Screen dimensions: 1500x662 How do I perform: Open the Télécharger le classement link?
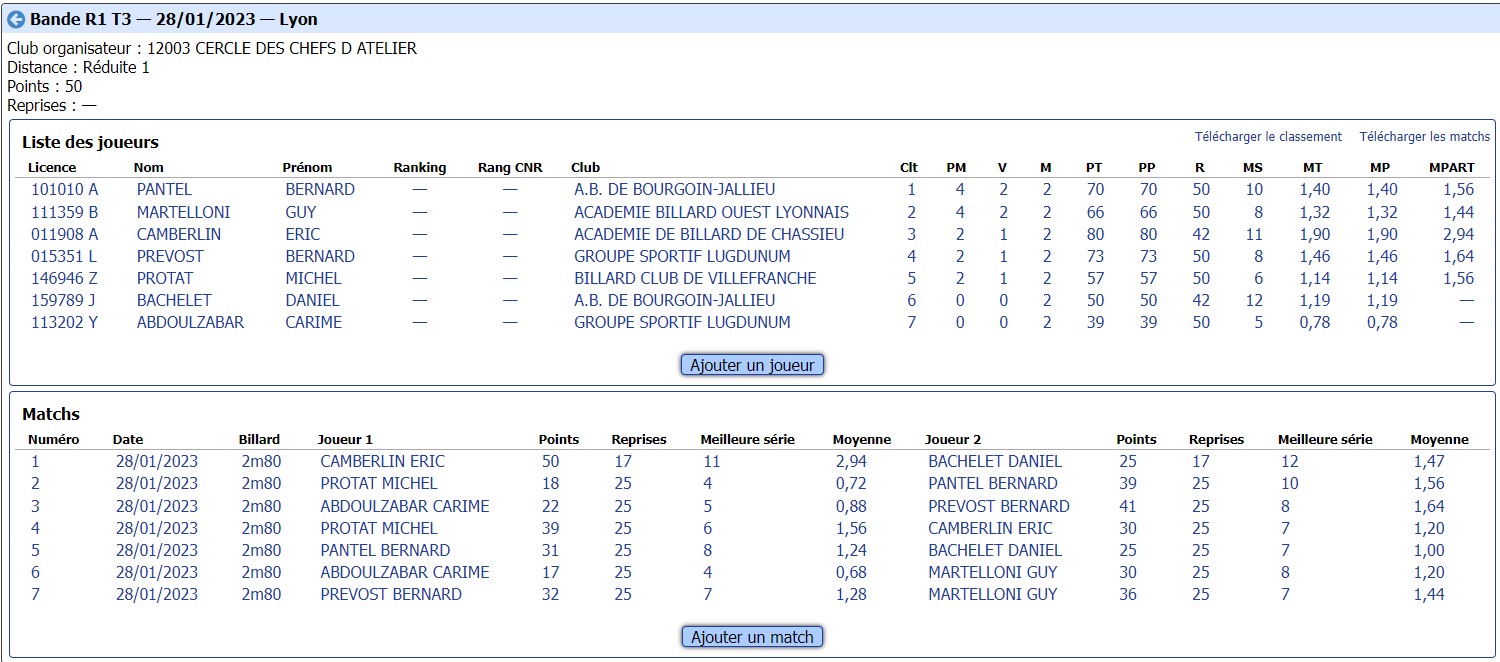coord(1268,137)
